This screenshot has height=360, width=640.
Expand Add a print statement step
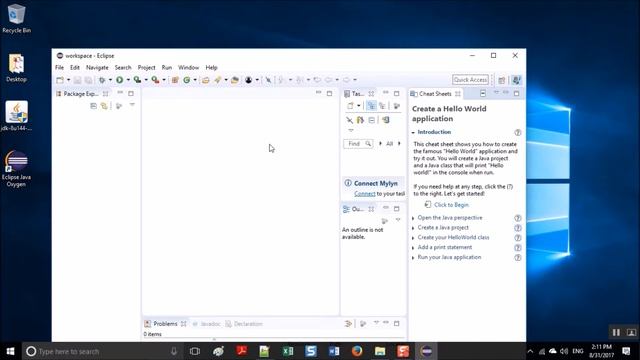pos(413,248)
